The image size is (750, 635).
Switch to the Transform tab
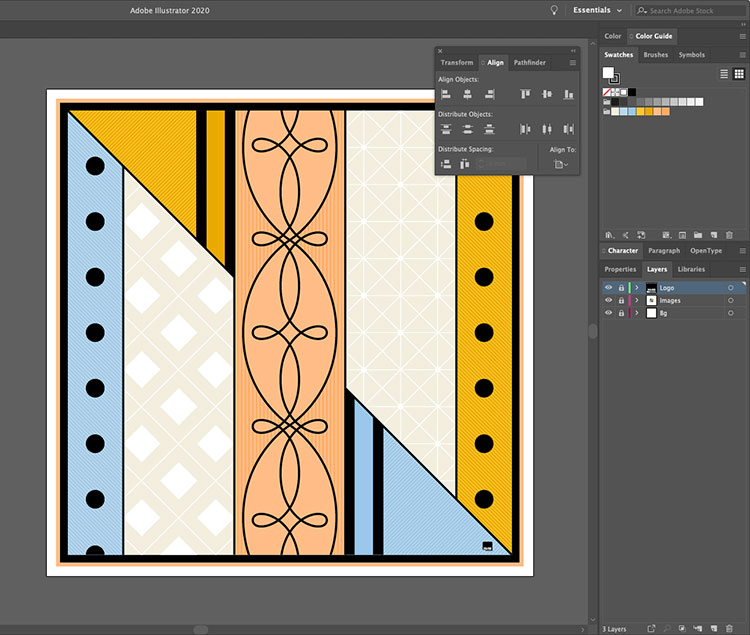click(x=456, y=63)
